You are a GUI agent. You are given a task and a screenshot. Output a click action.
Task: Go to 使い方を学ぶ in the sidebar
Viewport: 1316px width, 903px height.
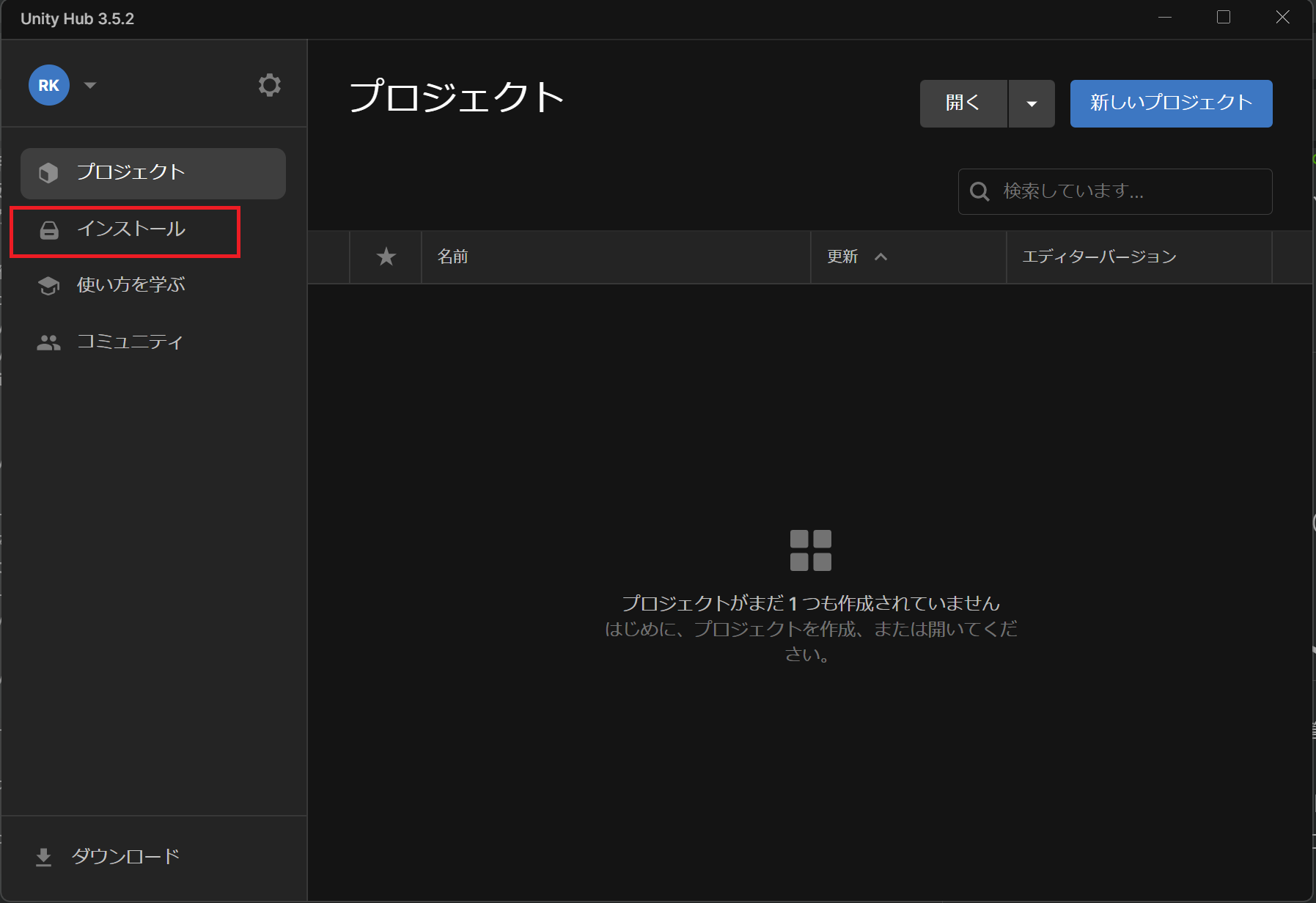153,285
